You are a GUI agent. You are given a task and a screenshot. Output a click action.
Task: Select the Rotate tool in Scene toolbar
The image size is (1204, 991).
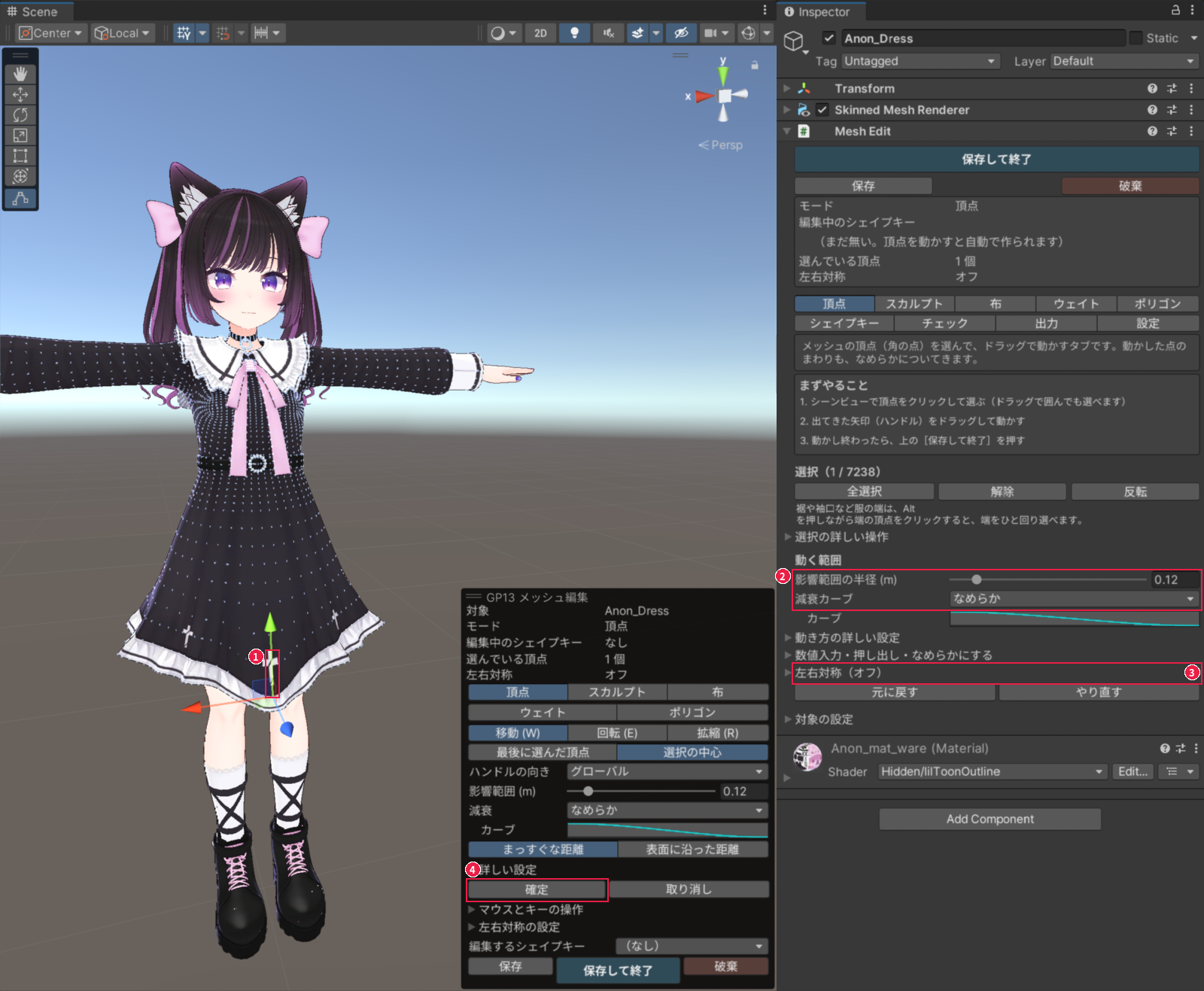[x=20, y=114]
